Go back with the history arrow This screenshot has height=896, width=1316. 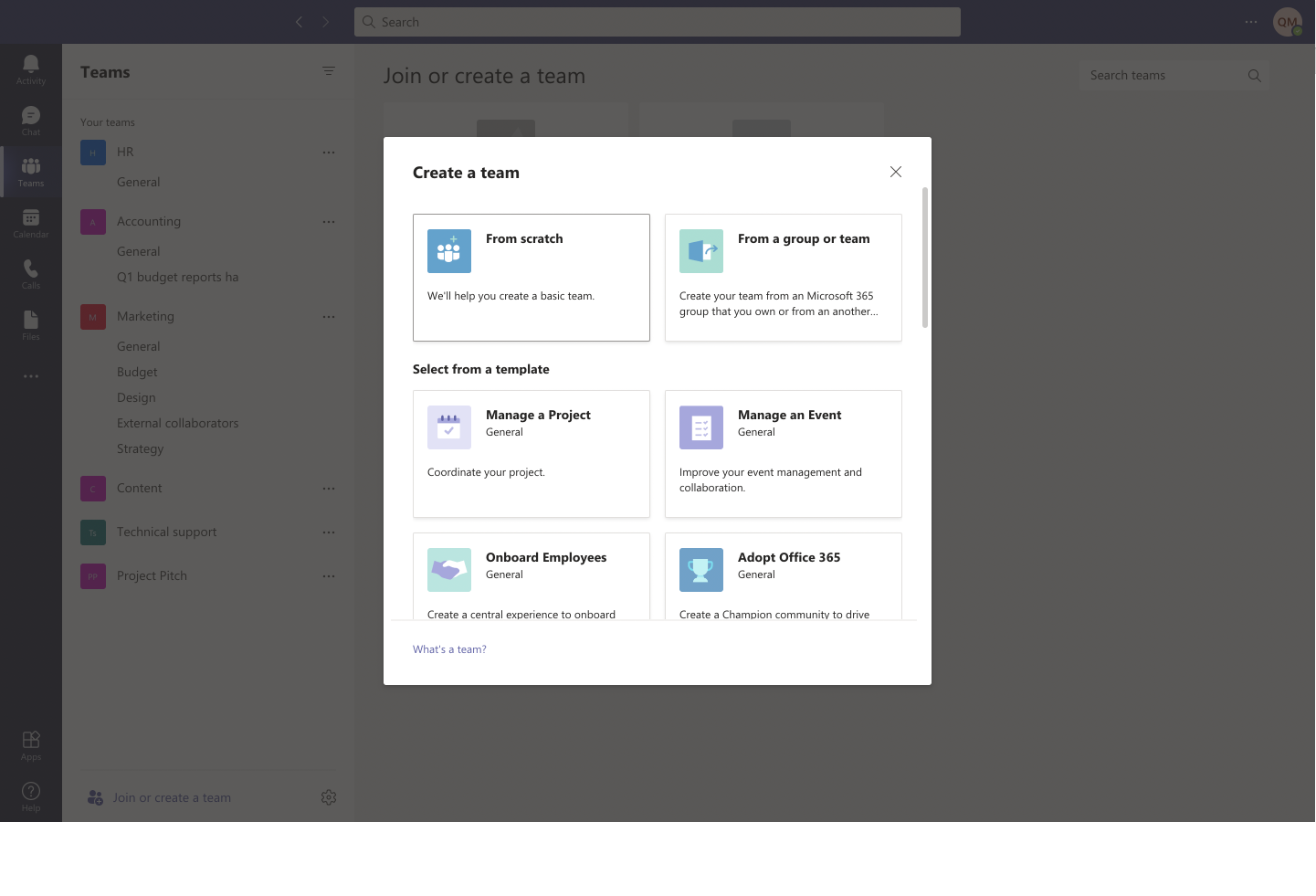(299, 22)
